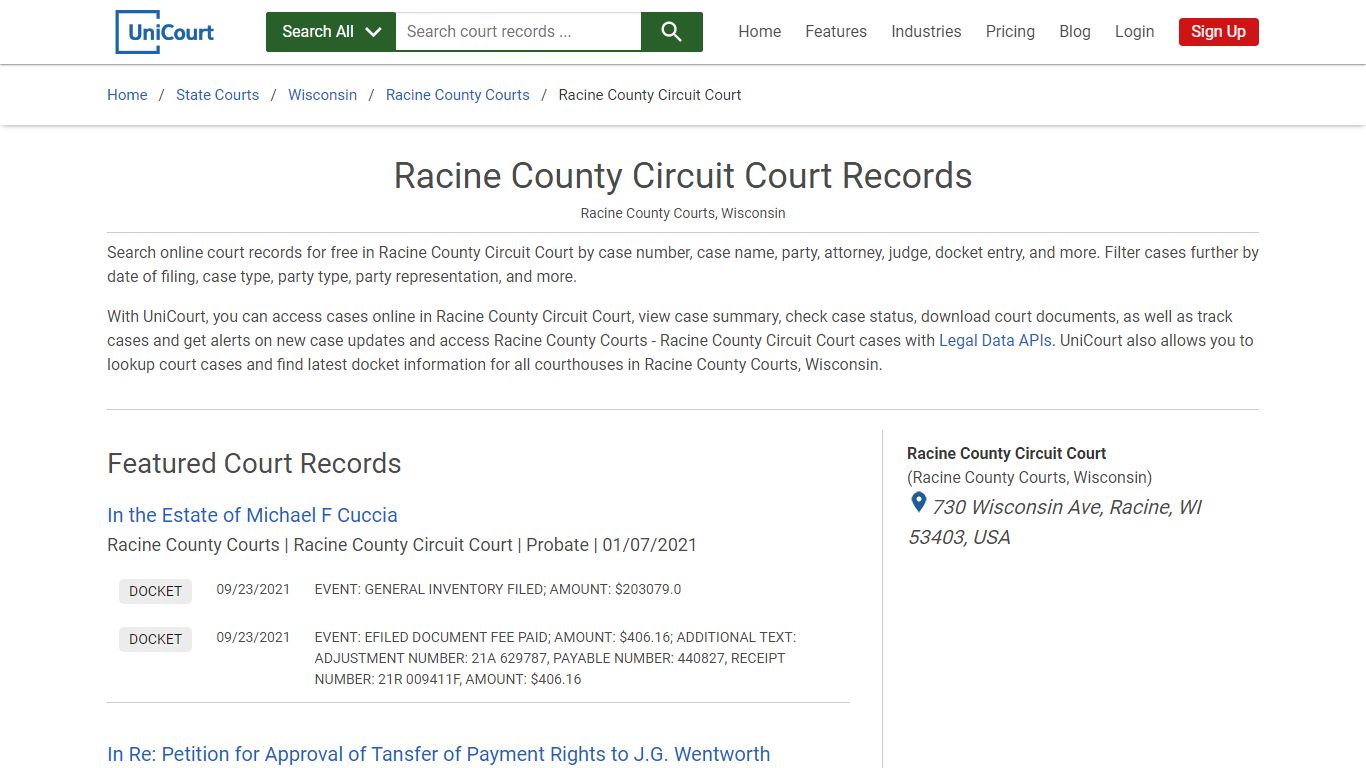This screenshot has height=768, width=1366.
Task: Click the GENERAL INVENTORY FILED docket text
Action: click(498, 590)
